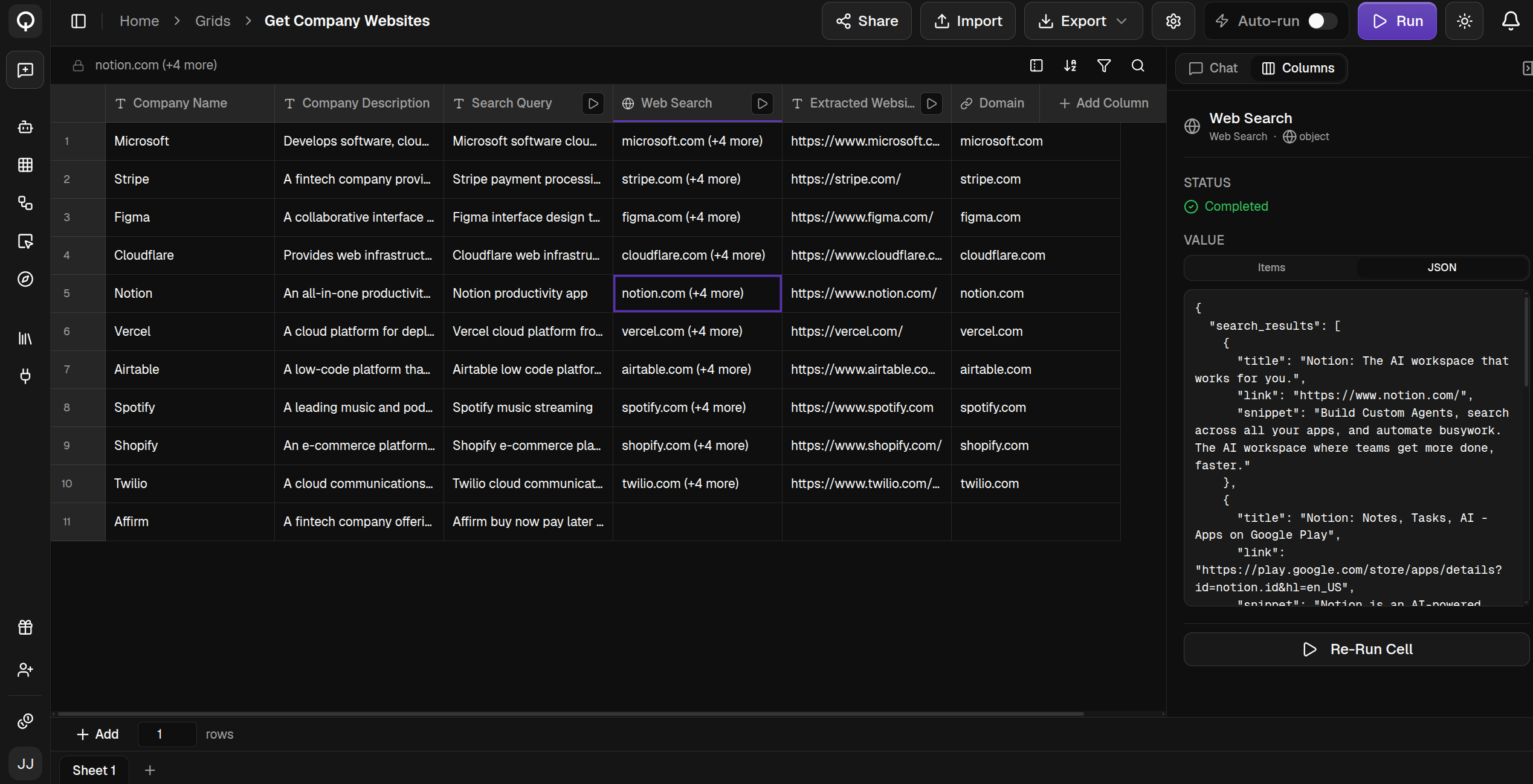This screenshot has width=1533, height=784.
Task: Select the https://www.figma.com/ cell
Action: (x=867, y=217)
